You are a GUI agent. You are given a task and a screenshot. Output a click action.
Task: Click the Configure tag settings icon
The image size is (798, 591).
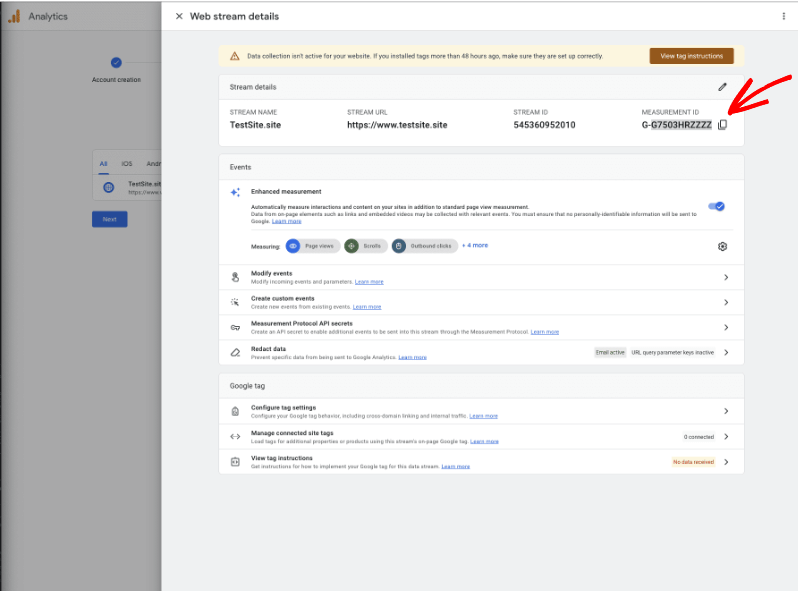pos(235,411)
